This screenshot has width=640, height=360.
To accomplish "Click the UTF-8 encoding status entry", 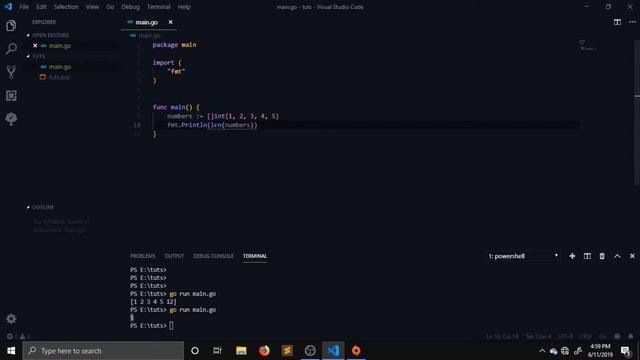I will coord(565,336).
